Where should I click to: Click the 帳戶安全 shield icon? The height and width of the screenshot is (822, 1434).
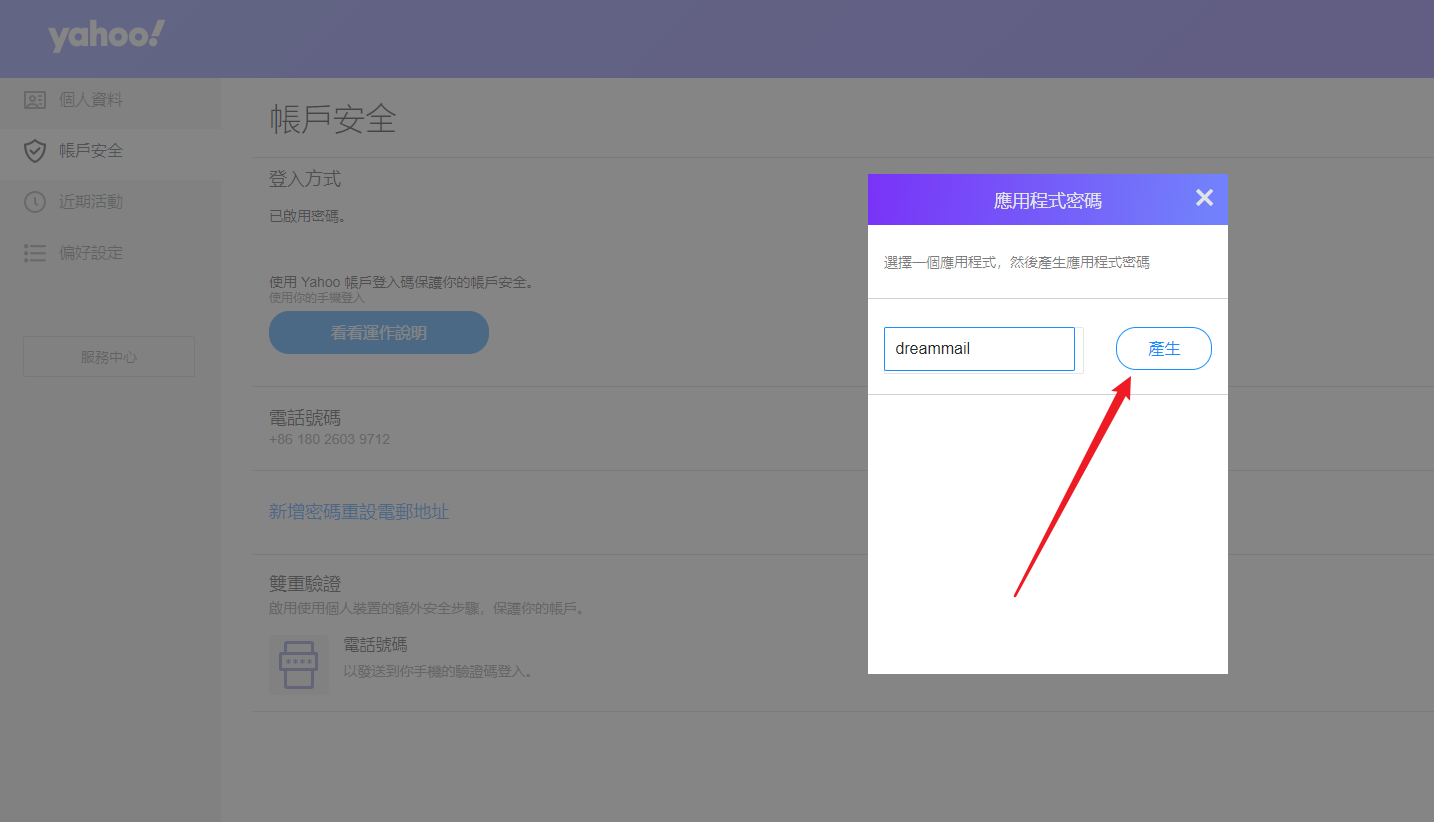click(x=35, y=151)
